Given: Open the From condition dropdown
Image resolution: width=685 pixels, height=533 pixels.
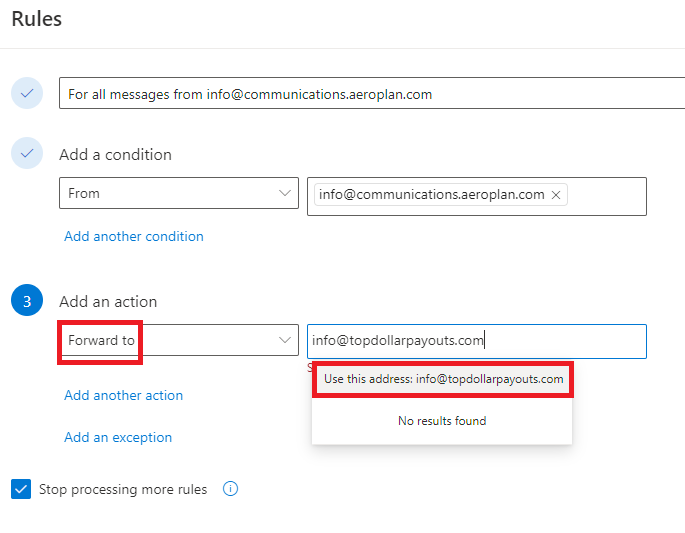Looking at the screenshot, I should [179, 193].
